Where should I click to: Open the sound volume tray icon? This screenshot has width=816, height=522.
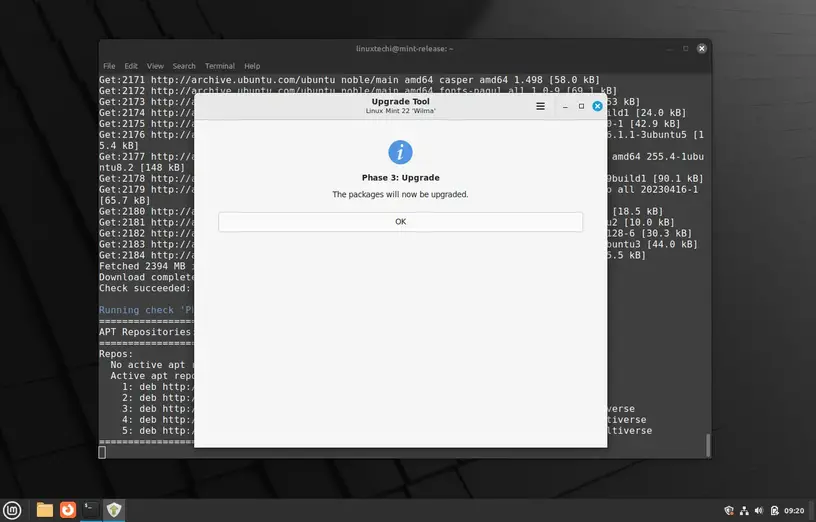click(x=759, y=511)
